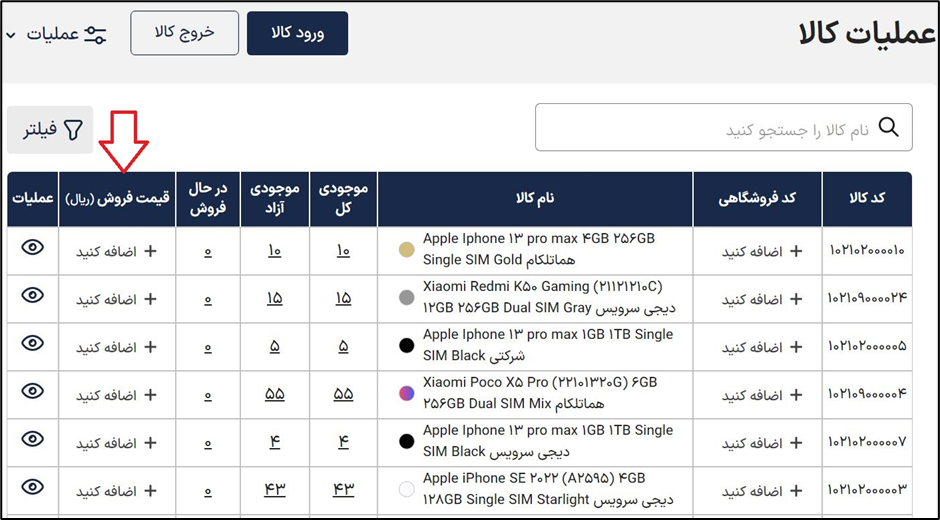Add sale price for product 1021020000007
The width and height of the screenshot is (940, 520).
(116, 443)
